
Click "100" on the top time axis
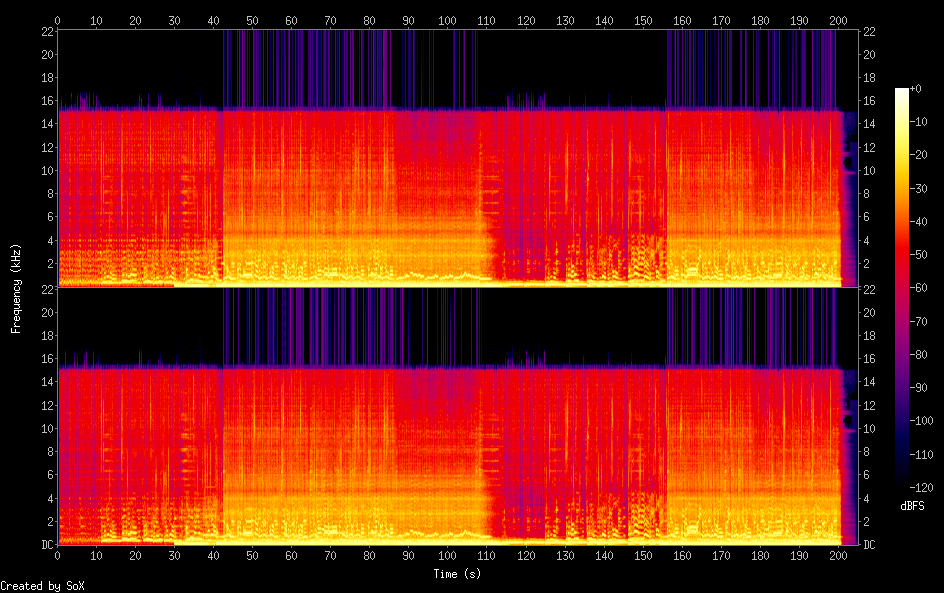[x=447, y=20]
